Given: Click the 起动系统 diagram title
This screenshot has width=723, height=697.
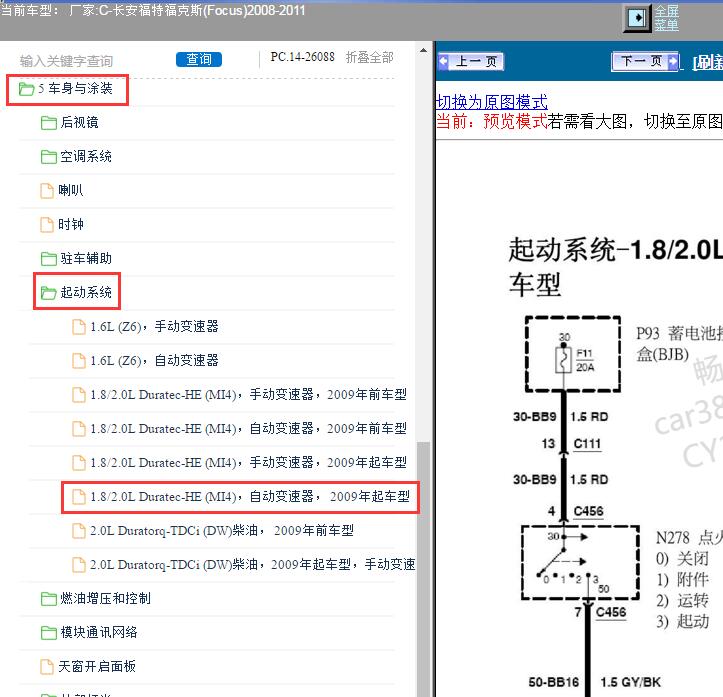Looking at the screenshot, I should (x=616, y=267).
